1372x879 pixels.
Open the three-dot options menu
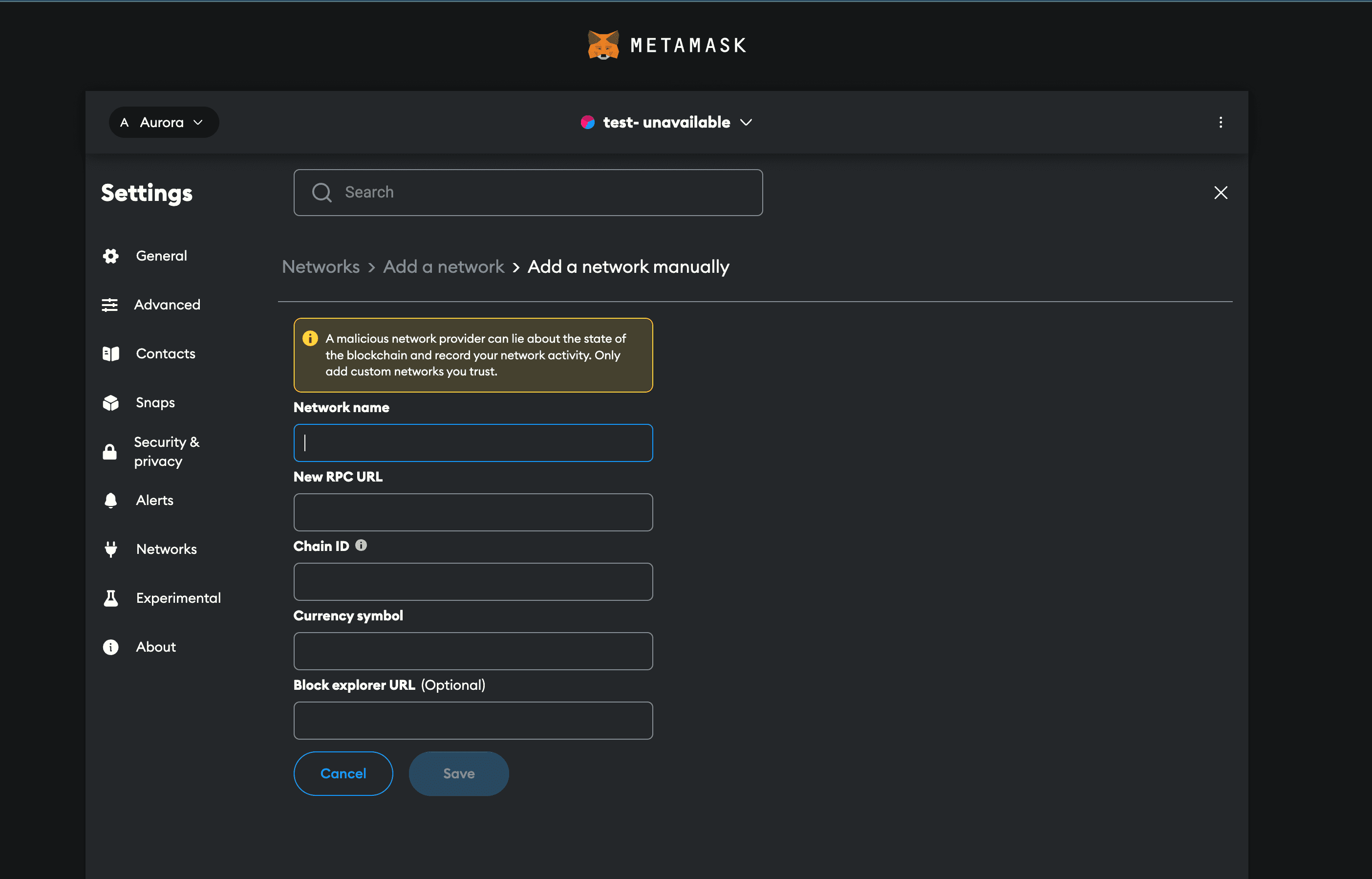pyautogui.click(x=1220, y=122)
